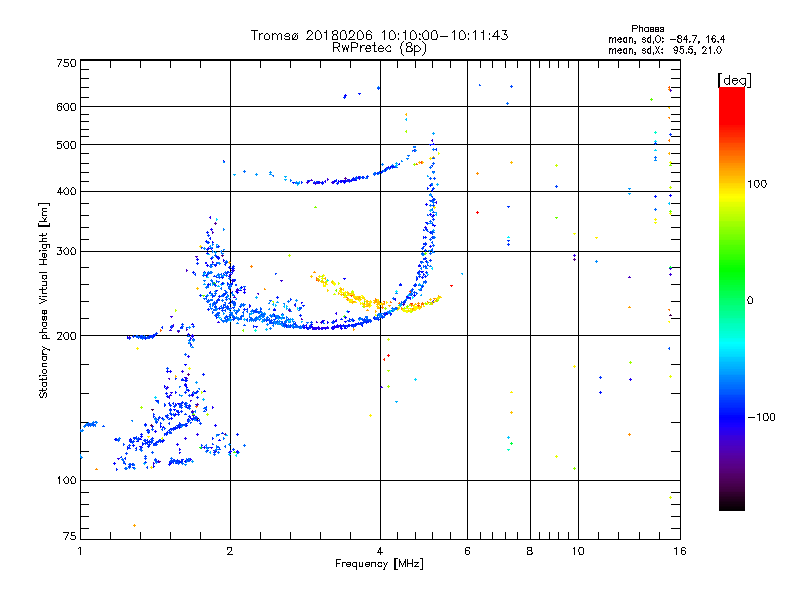Click the colorbar label '0'
800x600 pixels.
tap(750, 301)
